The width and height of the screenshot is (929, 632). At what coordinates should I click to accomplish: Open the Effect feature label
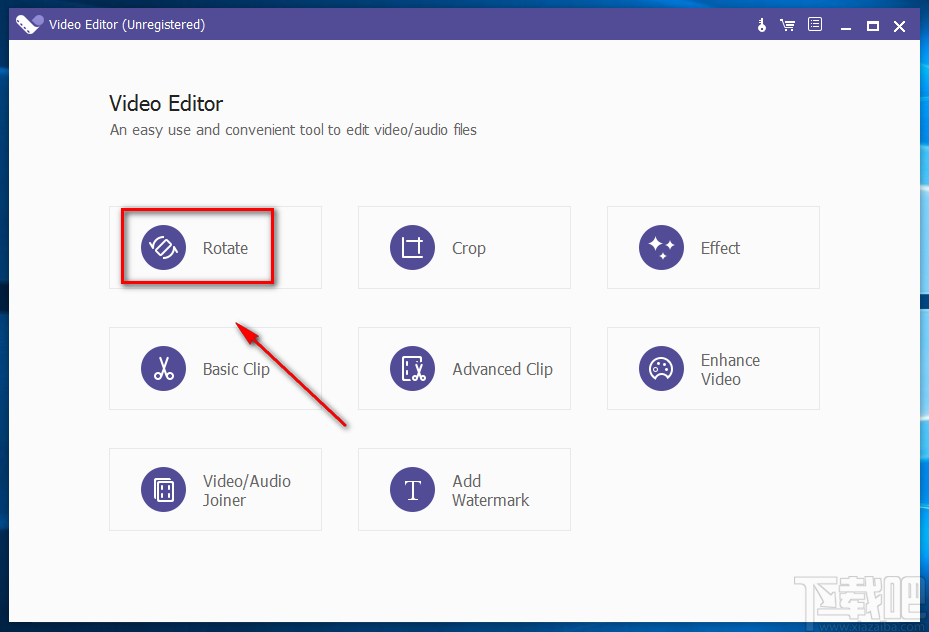(720, 248)
